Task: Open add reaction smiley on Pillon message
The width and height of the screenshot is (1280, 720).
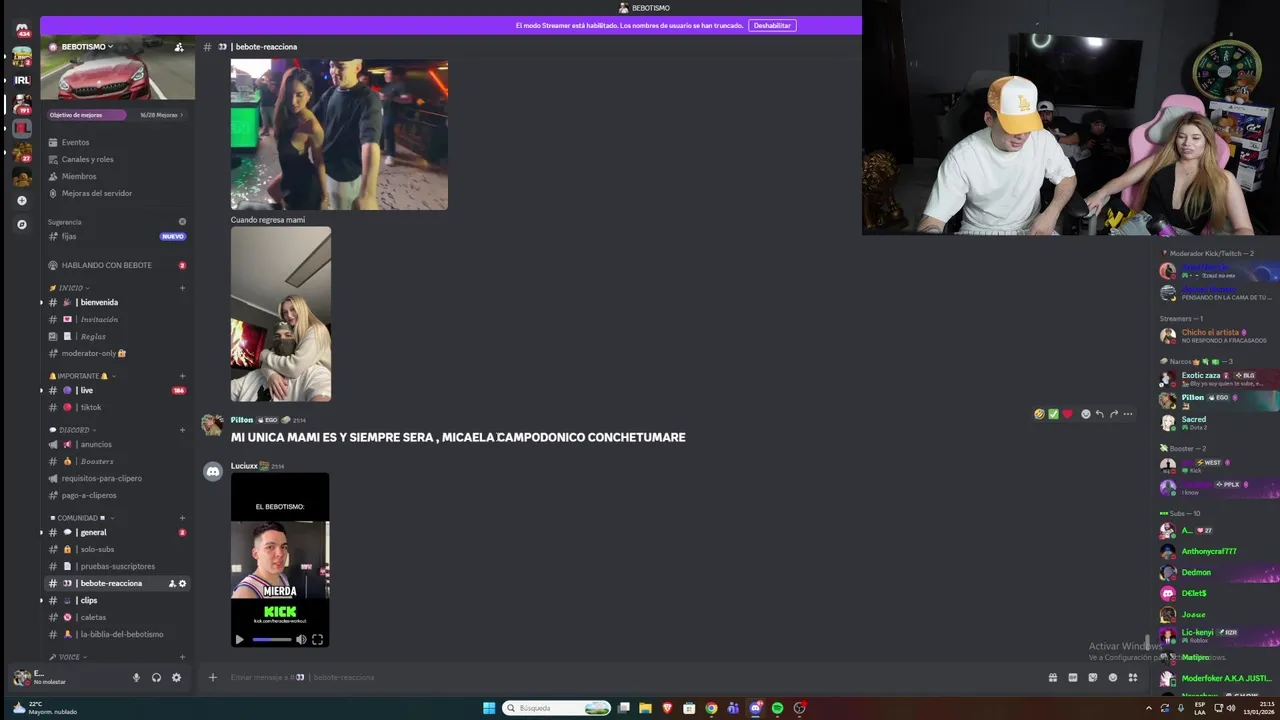Action: click(1085, 414)
